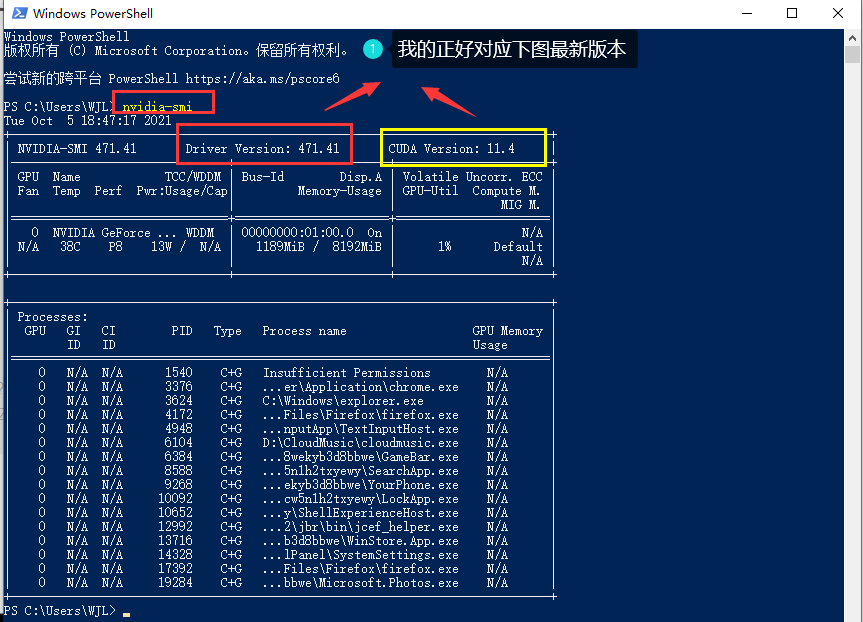Click the CUDA Version: 11.4 text
Viewport: 863px width, 622px height.
tap(451, 149)
